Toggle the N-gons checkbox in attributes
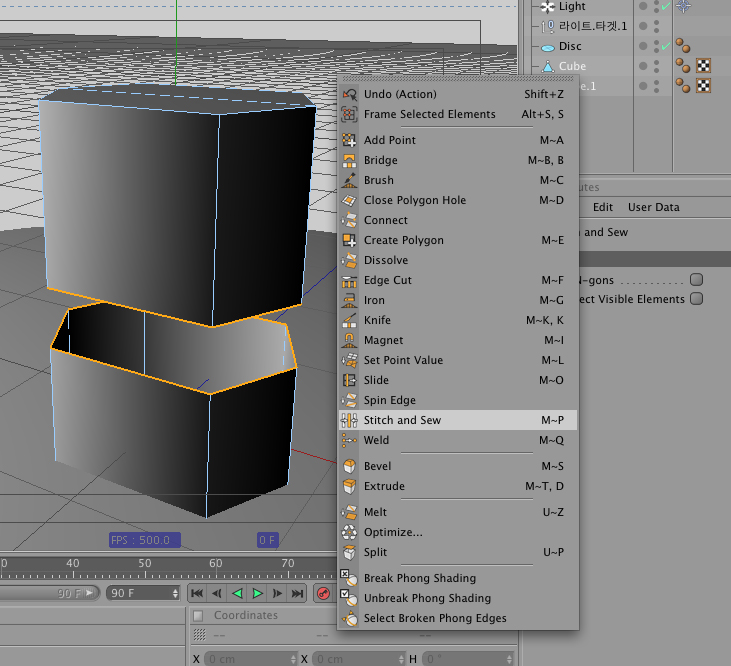The height and width of the screenshot is (666, 731). 697,280
